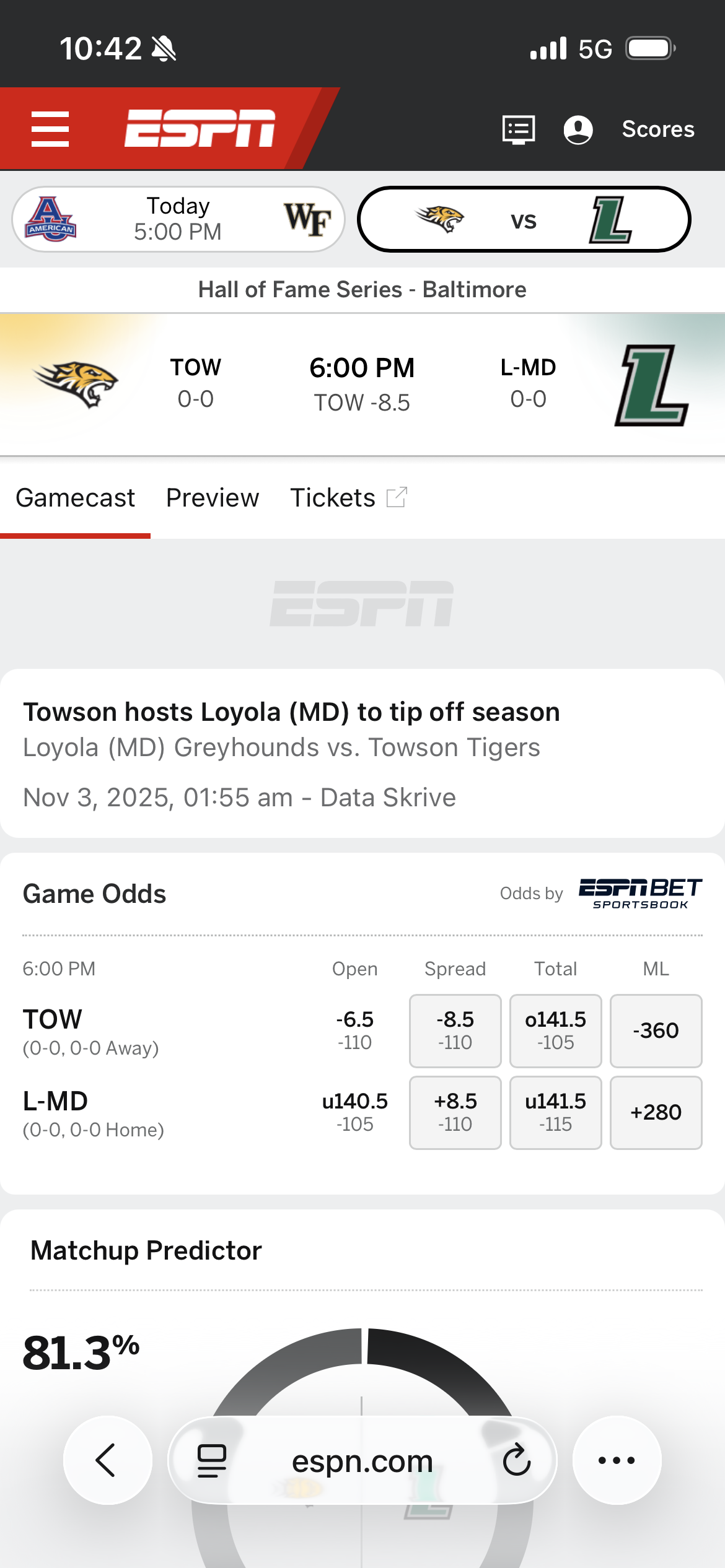This screenshot has width=725, height=1568.
Task: Open the ESPN hamburger menu
Action: click(50, 129)
